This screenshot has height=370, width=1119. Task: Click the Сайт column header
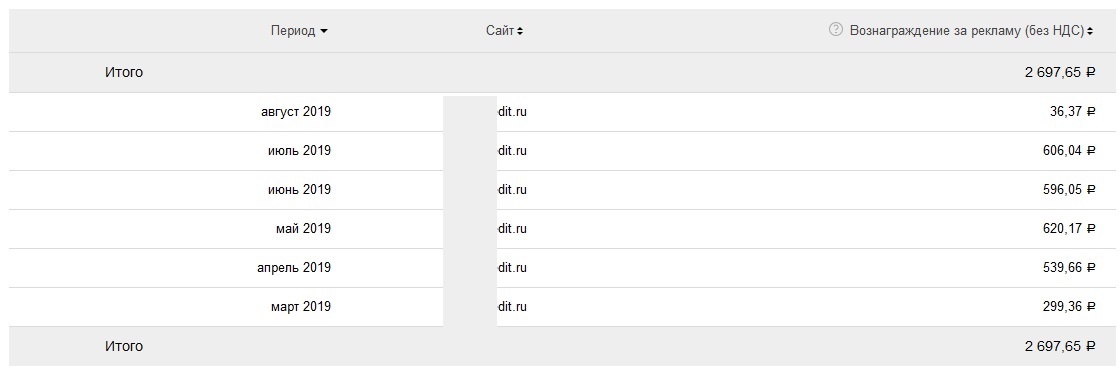(x=500, y=31)
